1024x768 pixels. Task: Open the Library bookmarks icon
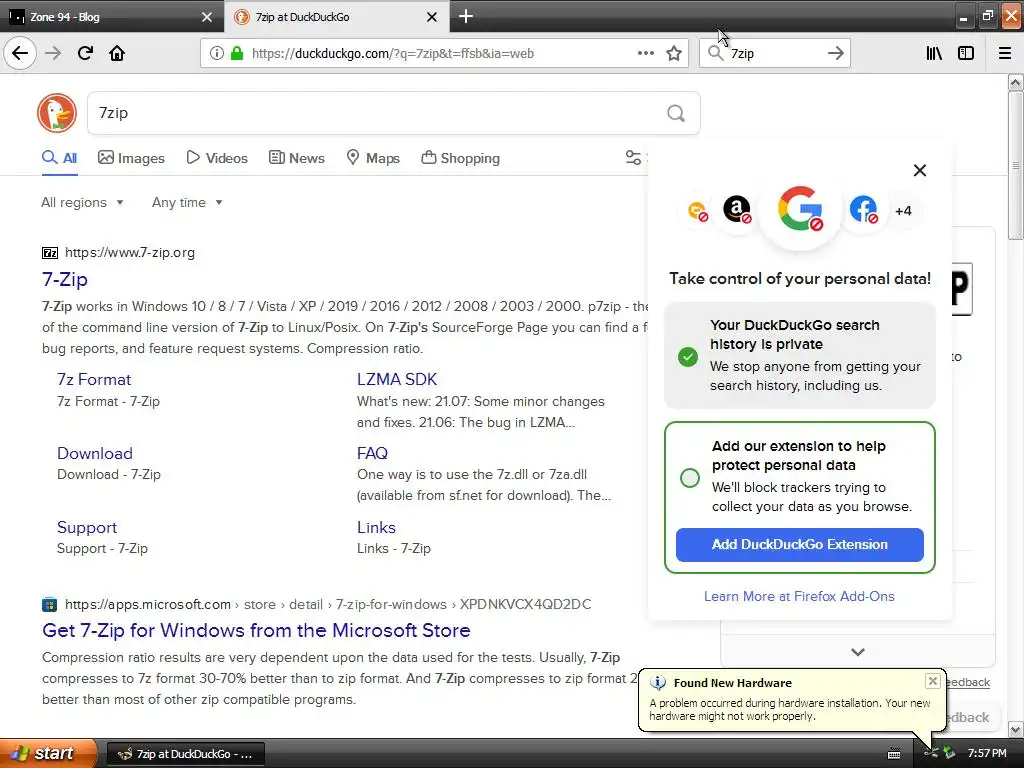coord(934,53)
